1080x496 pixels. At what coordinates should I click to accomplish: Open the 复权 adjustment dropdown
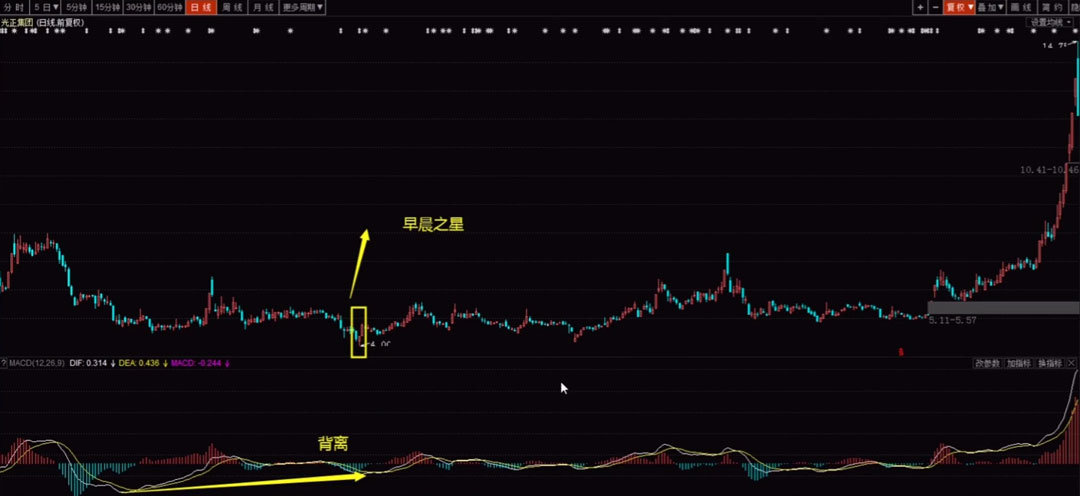pyautogui.click(x=959, y=8)
